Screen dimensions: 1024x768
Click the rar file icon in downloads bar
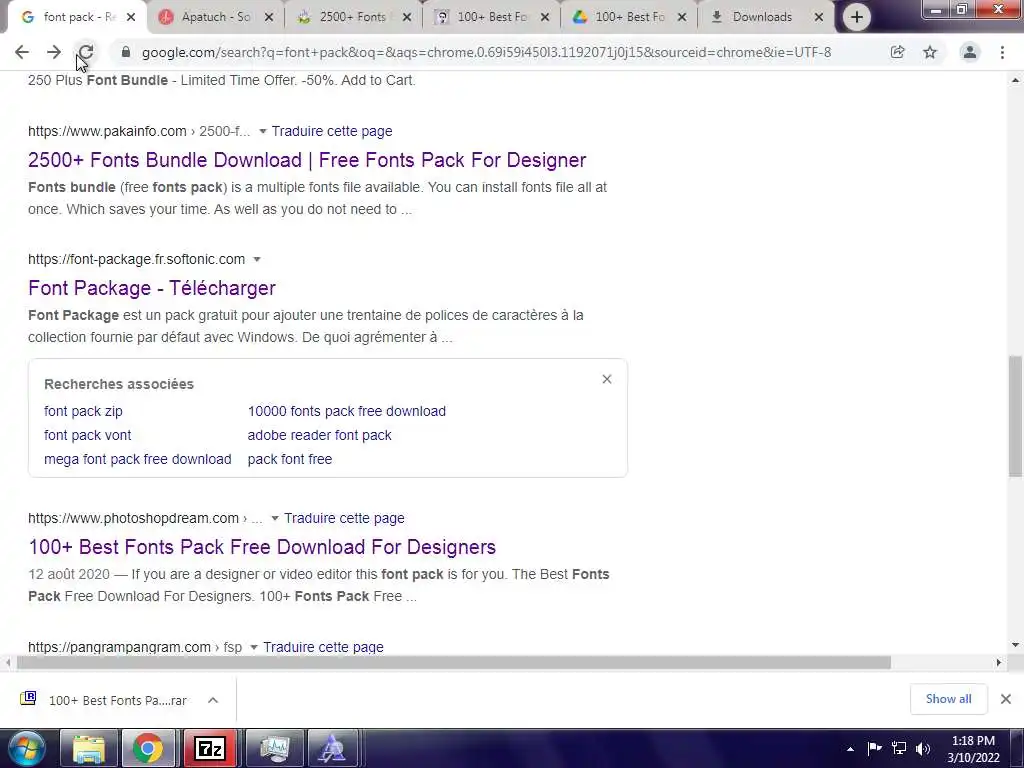coord(28,698)
